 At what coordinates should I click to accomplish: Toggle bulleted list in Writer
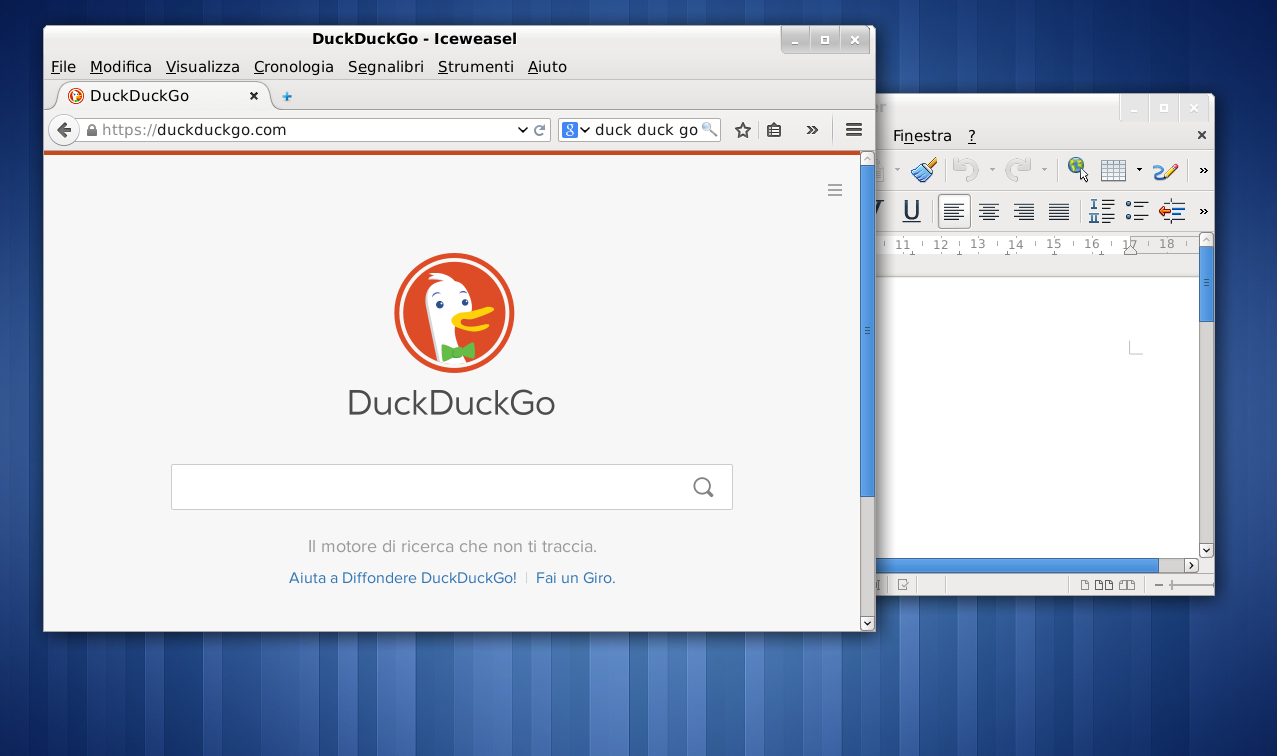[x=1137, y=211]
